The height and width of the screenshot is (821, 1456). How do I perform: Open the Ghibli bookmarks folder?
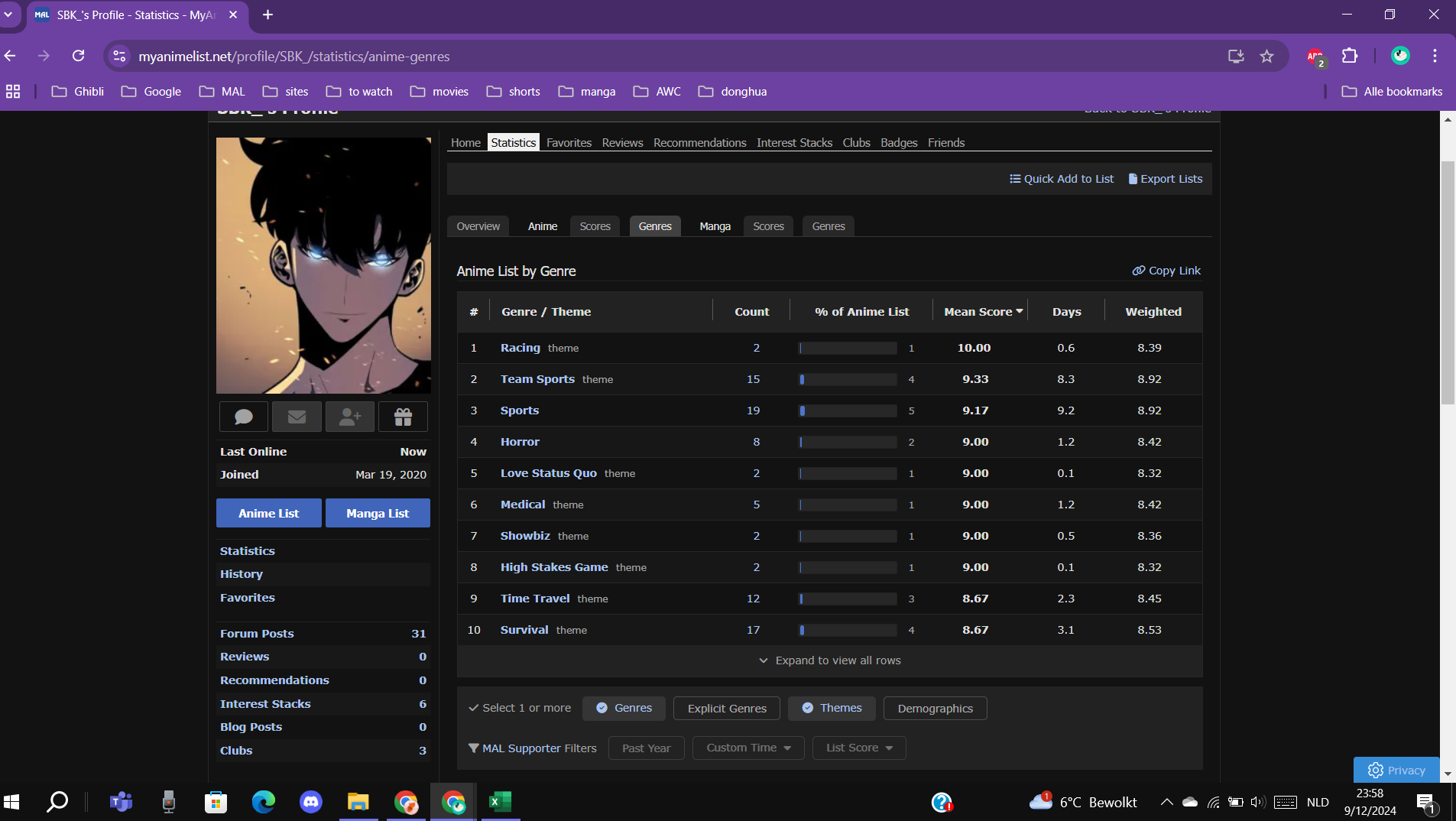(78, 92)
